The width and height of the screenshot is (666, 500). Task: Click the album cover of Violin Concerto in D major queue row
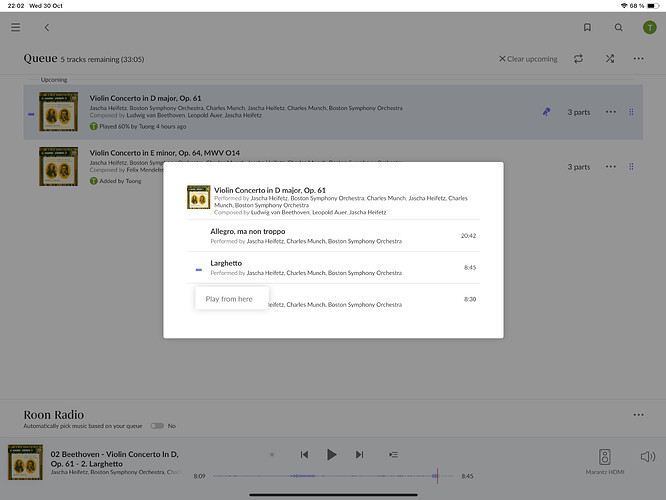tap(59, 112)
